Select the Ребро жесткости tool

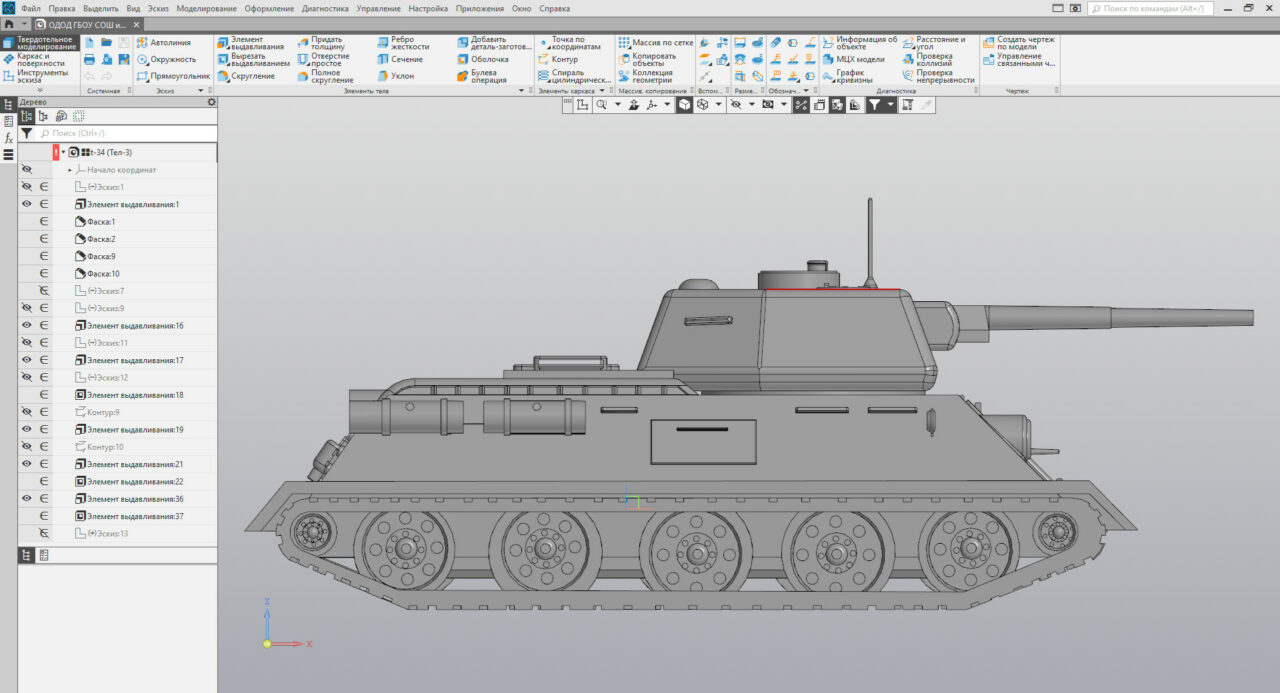[x=406, y=43]
